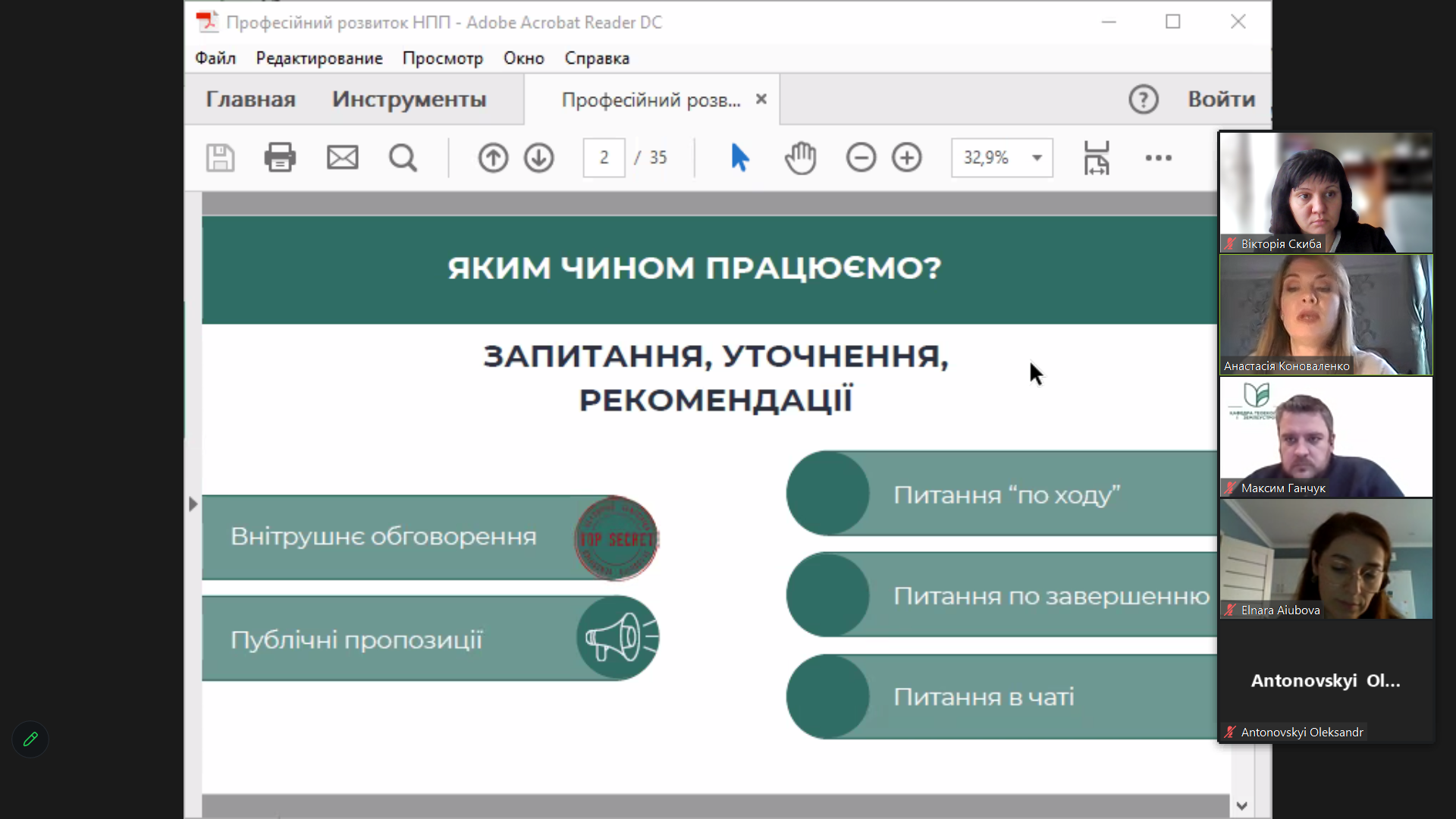
Task: Open the zoom level dropdown
Action: pos(1037,158)
